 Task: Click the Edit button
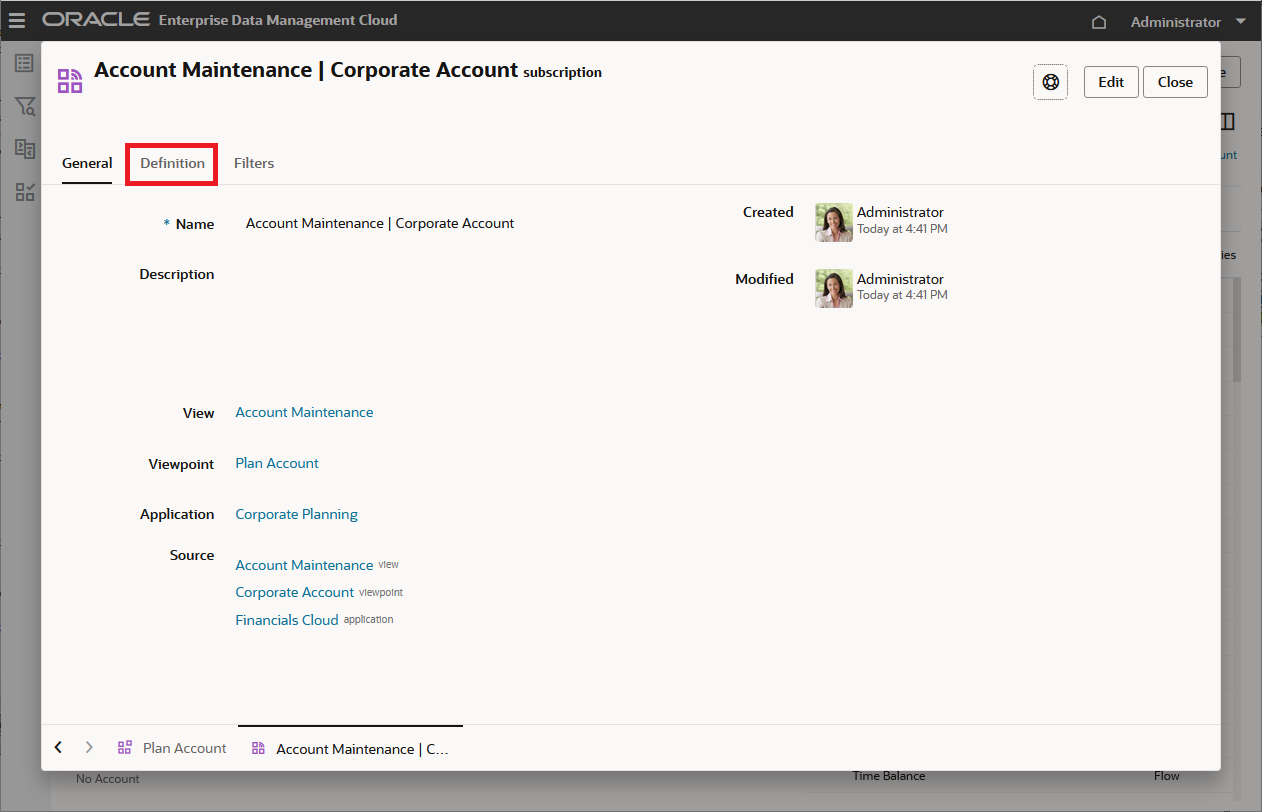tap(1111, 82)
